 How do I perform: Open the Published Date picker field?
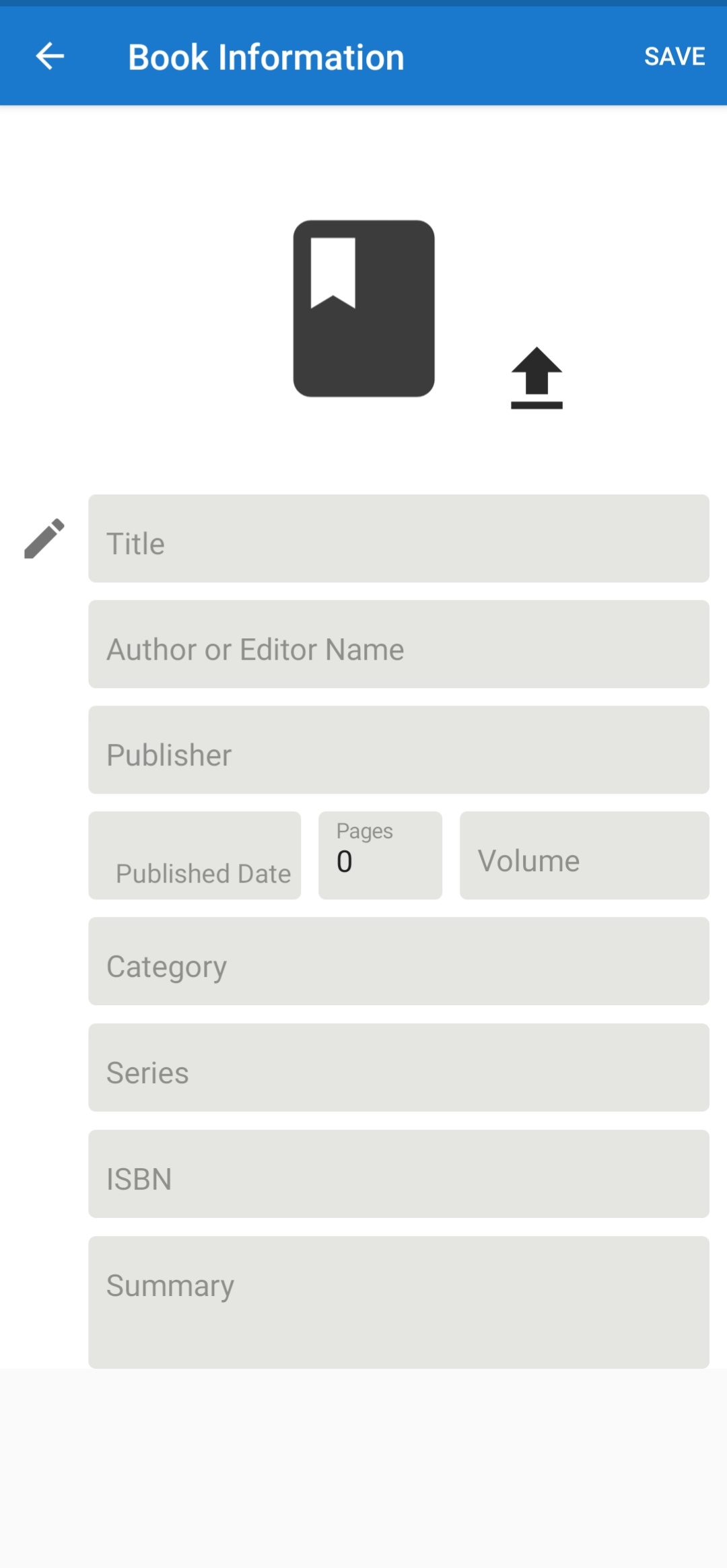(x=195, y=856)
